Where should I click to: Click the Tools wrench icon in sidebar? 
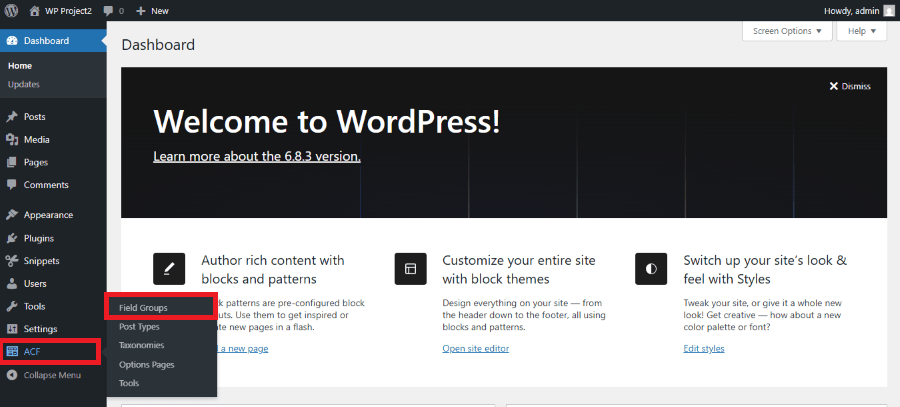coord(12,307)
